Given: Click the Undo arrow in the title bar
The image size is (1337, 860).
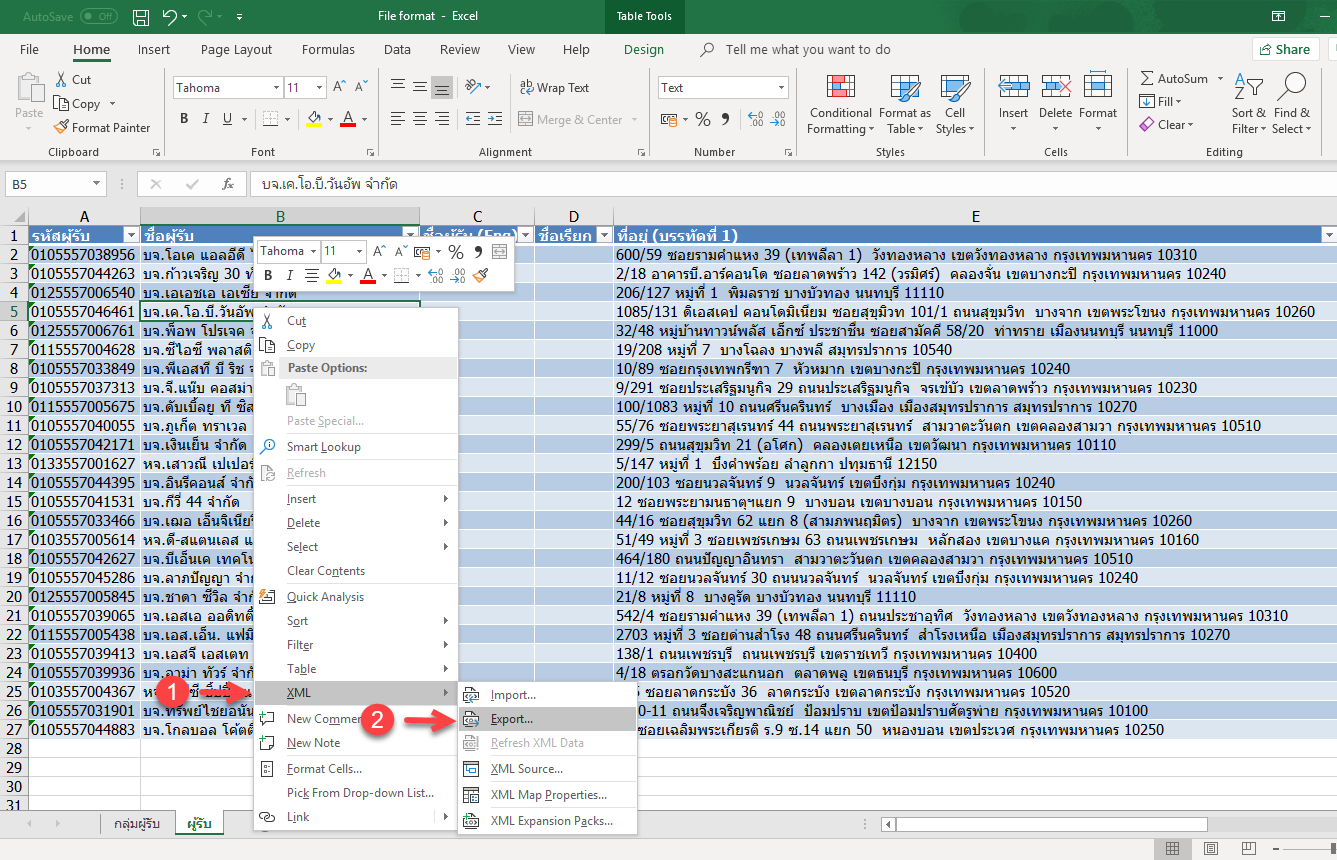Looking at the screenshot, I should (x=169, y=17).
